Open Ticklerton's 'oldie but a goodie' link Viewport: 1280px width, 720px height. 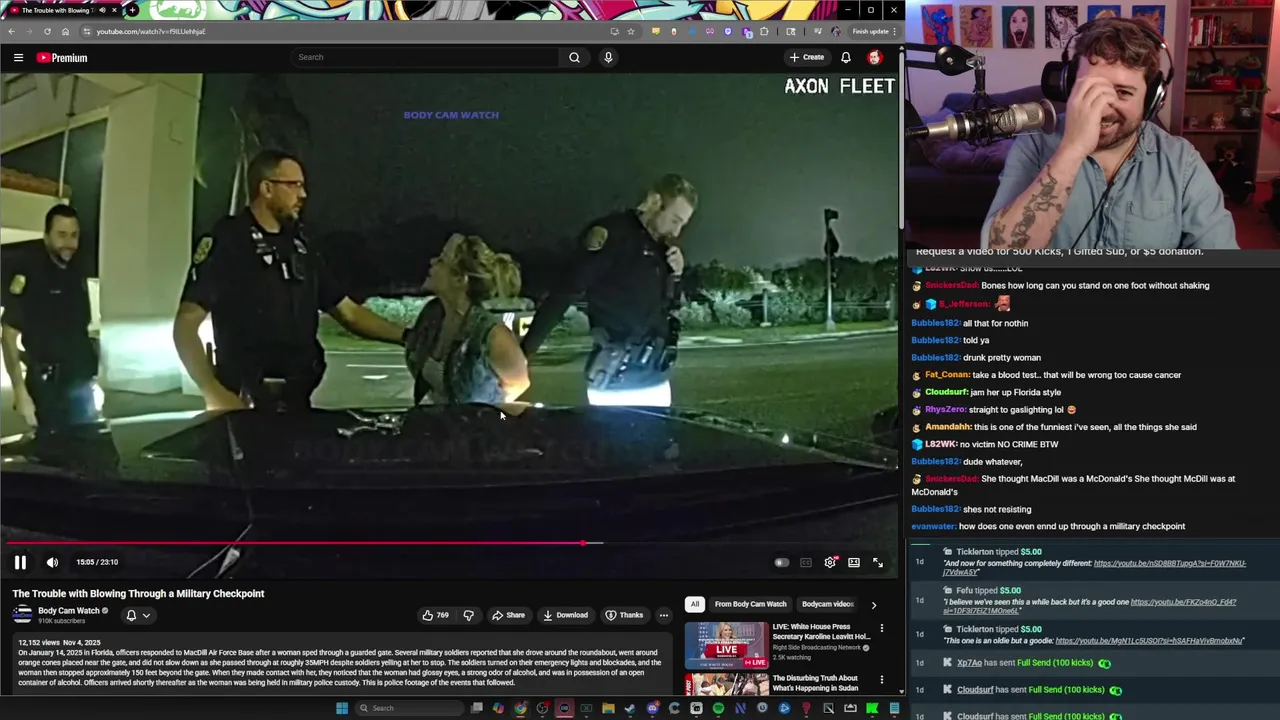(1150, 640)
